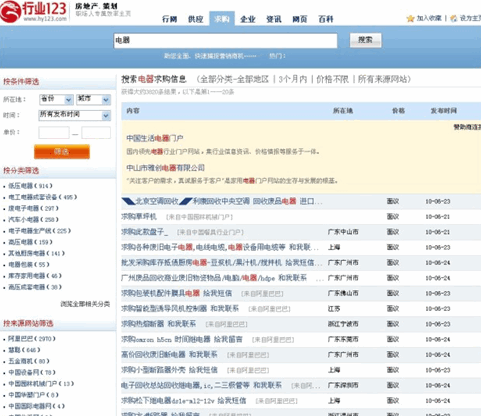The width and height of the screenshot is (481, 416).
Task: Click the search box containing 电器
Action: coord(225,41)
